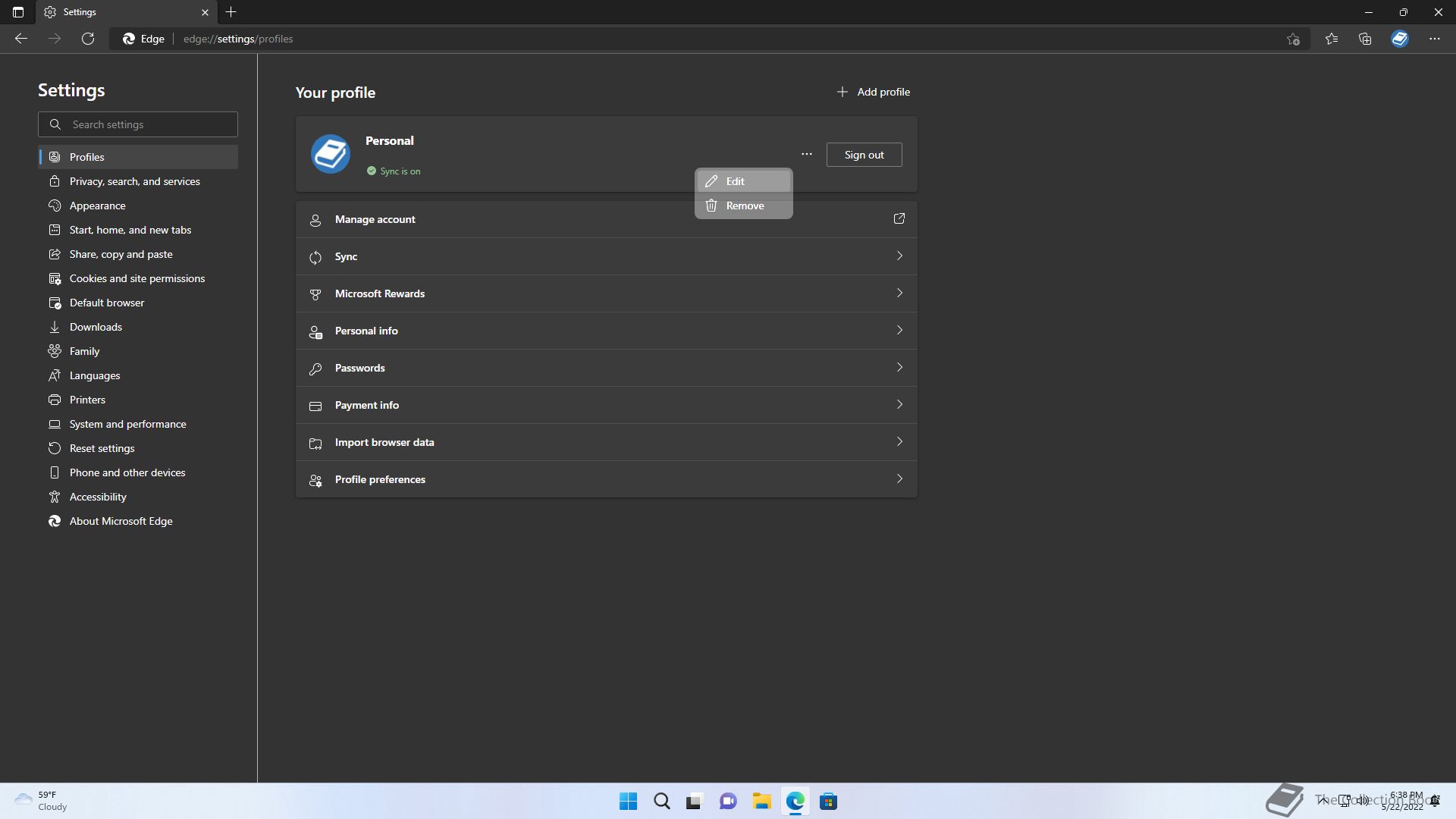The image size is (1456, 819).
Task: Open Edge Settings and more menu
Action: pos(1434,39)
